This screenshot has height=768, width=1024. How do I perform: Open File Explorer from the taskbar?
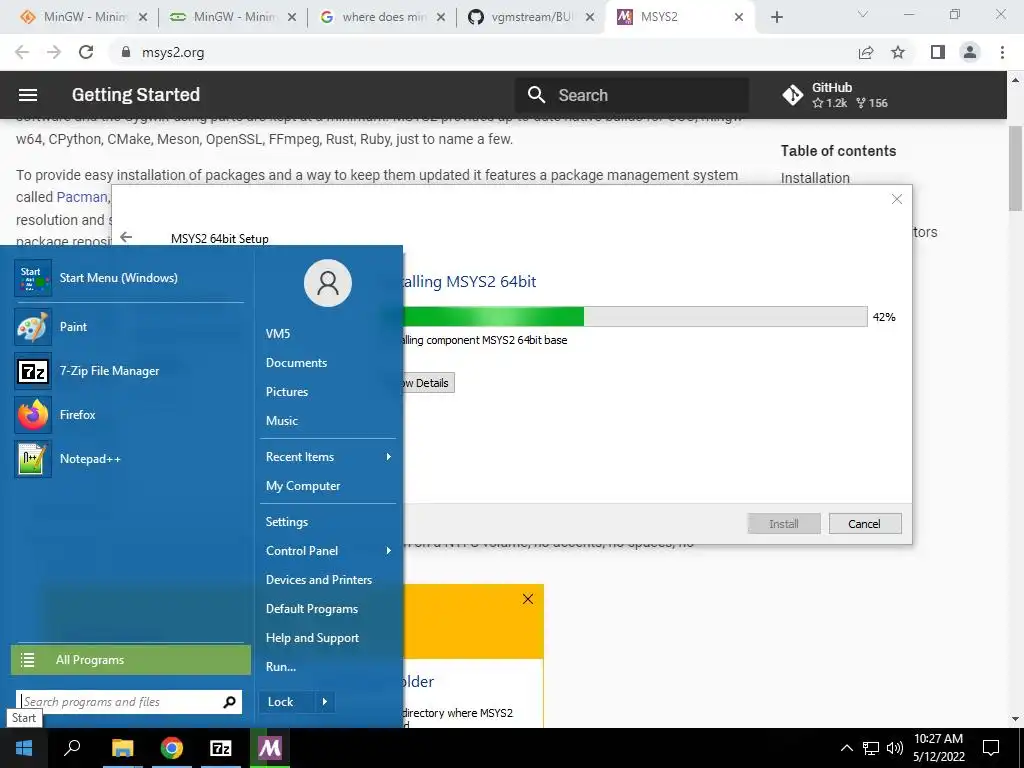[122, 748]
